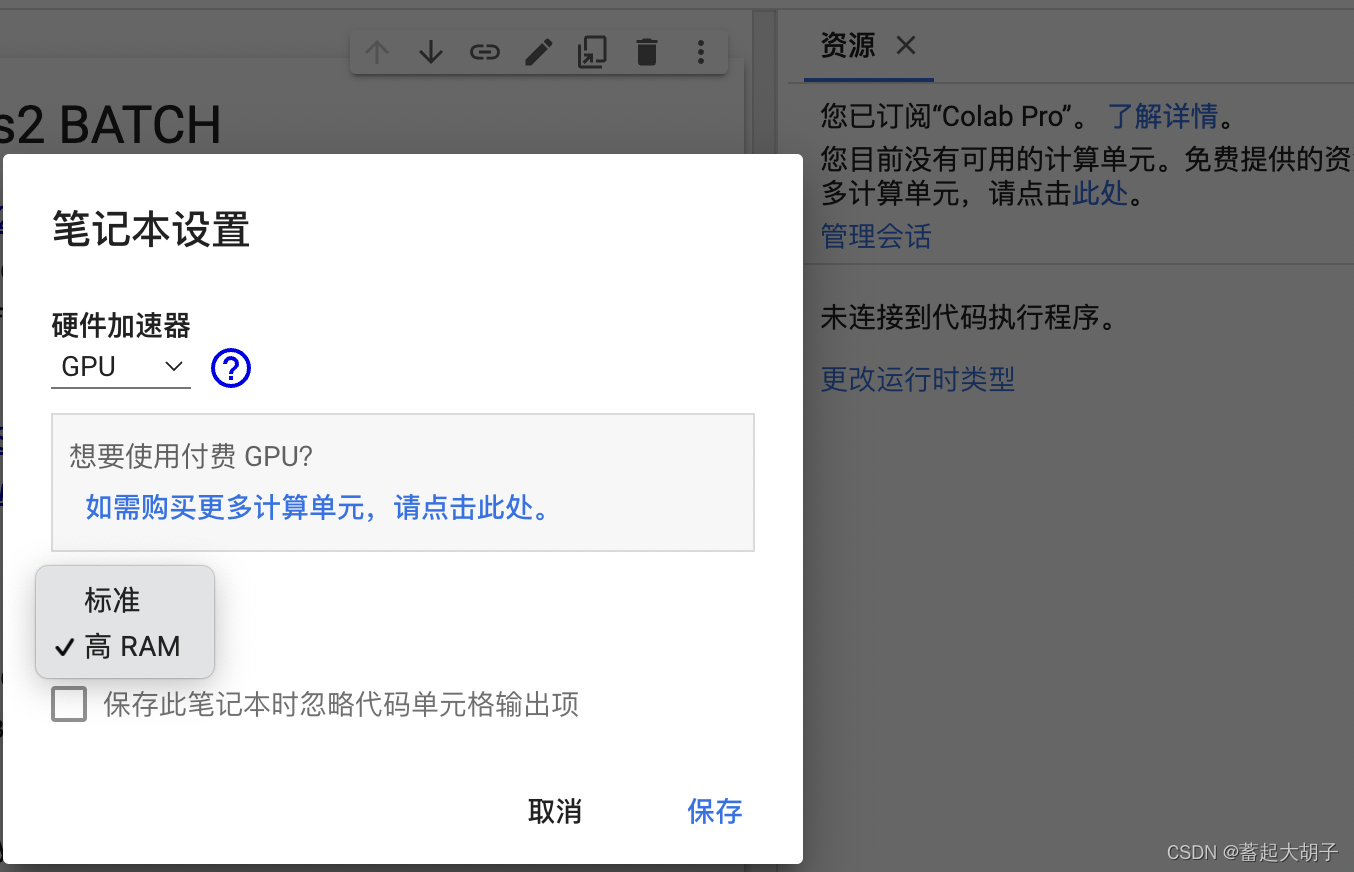Image resolution: width=1354 pixels, height=872 pixels.
Task: Close the 资源 panel with the X
Action: [x=905, y=45]
